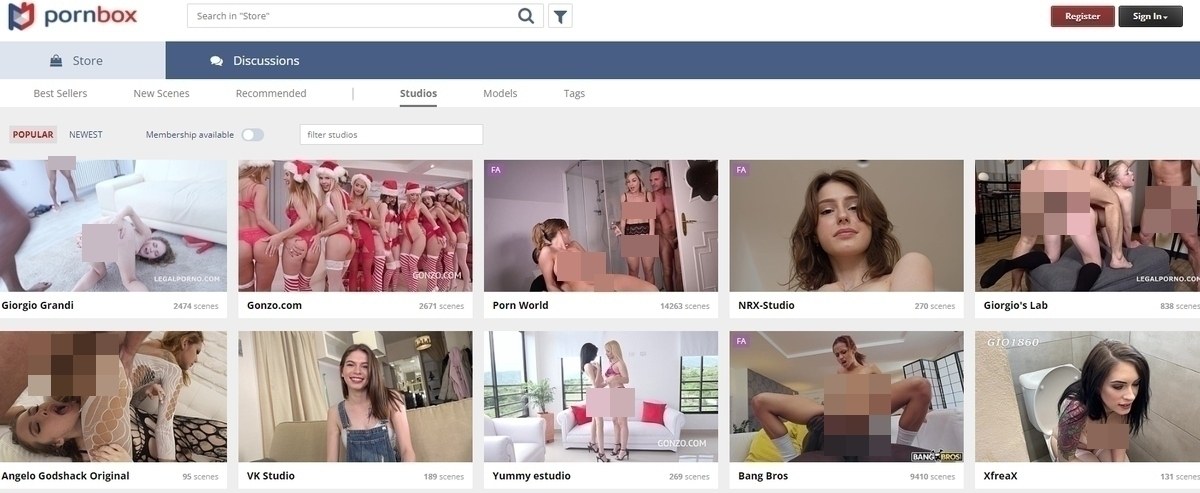
Task: Open the Angelo Godshack Original link
Action: point(66,476)
